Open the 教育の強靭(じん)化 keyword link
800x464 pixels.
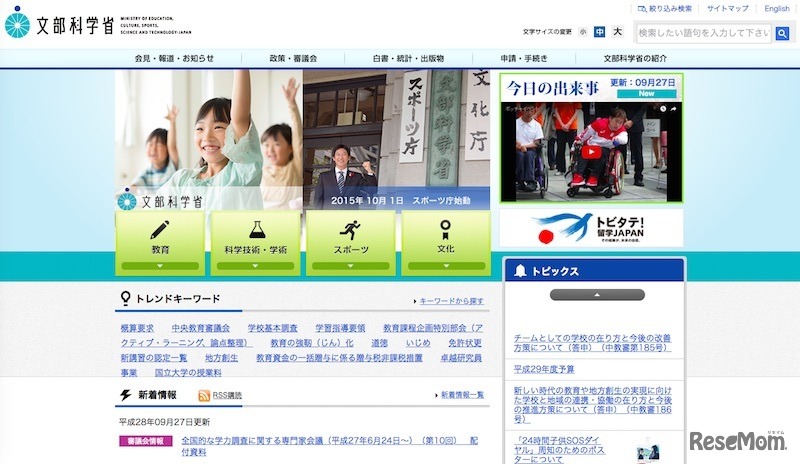[312, 343]
